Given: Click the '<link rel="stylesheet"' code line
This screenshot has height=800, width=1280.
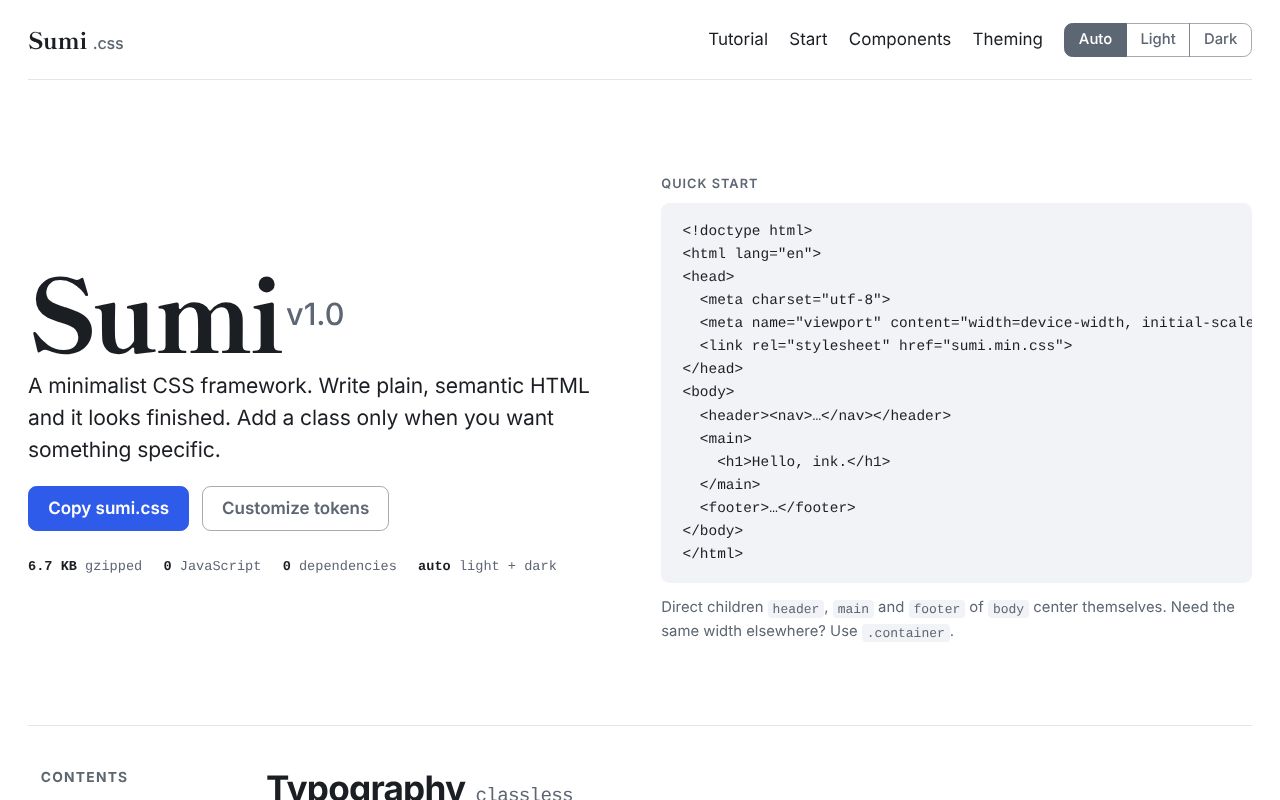Looking at the screenshot, I should (x=886, y=345).
